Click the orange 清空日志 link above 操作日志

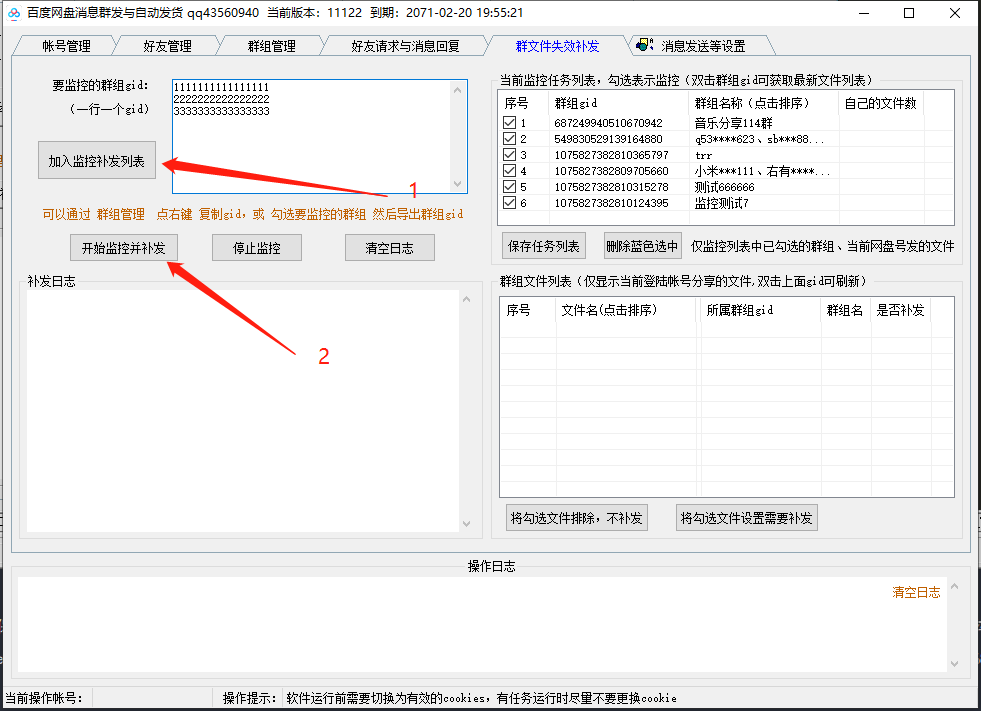(x=916, y=592)
